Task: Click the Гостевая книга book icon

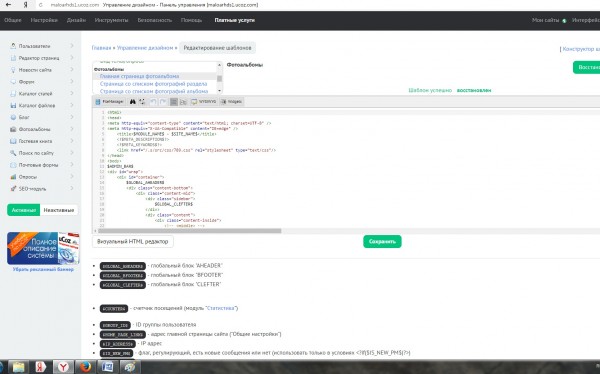Action: coord(13,141)
